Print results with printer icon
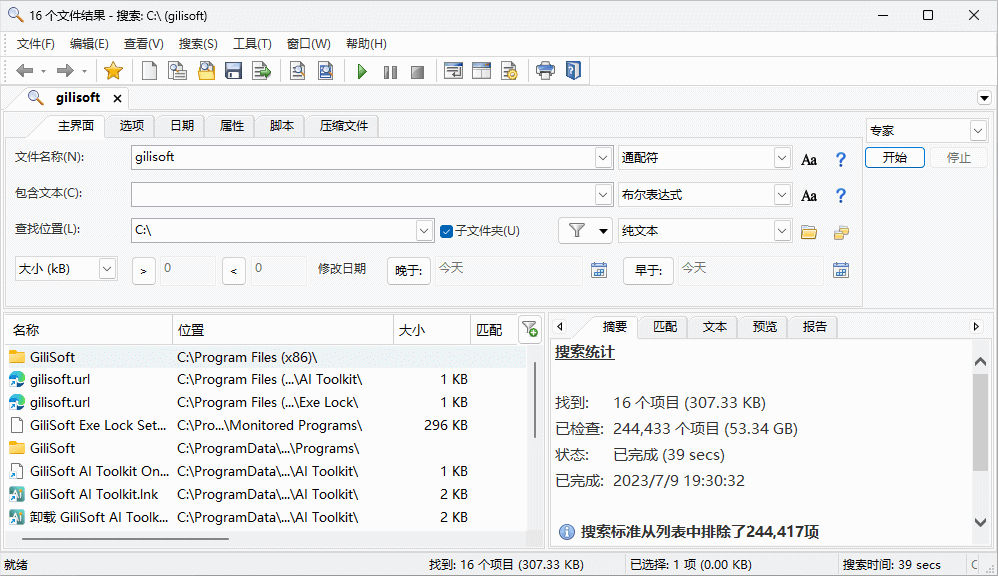The image size is (998, 576). tap(545, 71)
